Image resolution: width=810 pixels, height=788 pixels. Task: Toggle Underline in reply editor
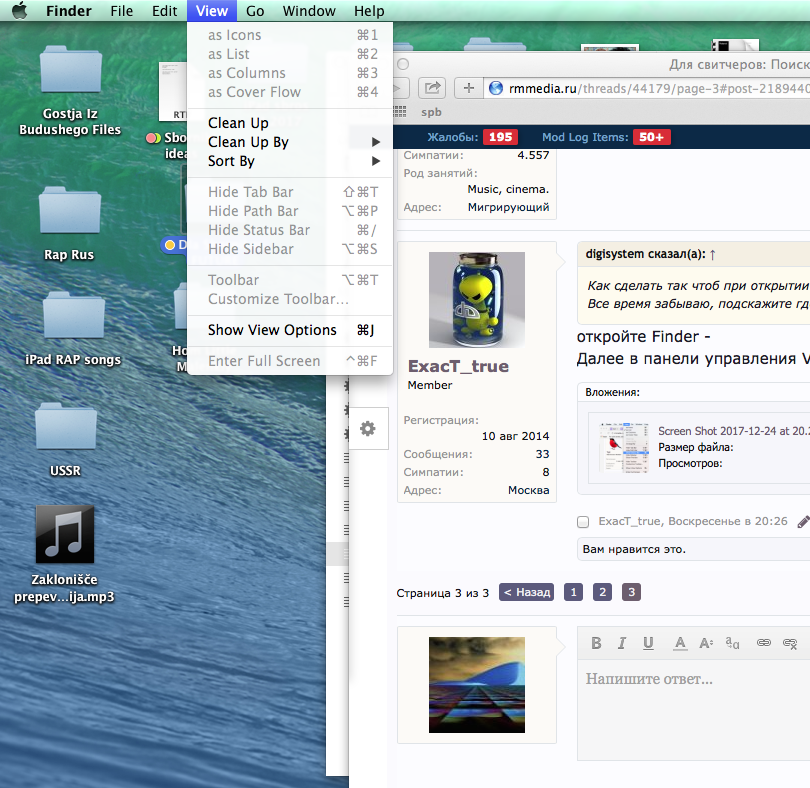pyautogui.click(x=648, y=643)
